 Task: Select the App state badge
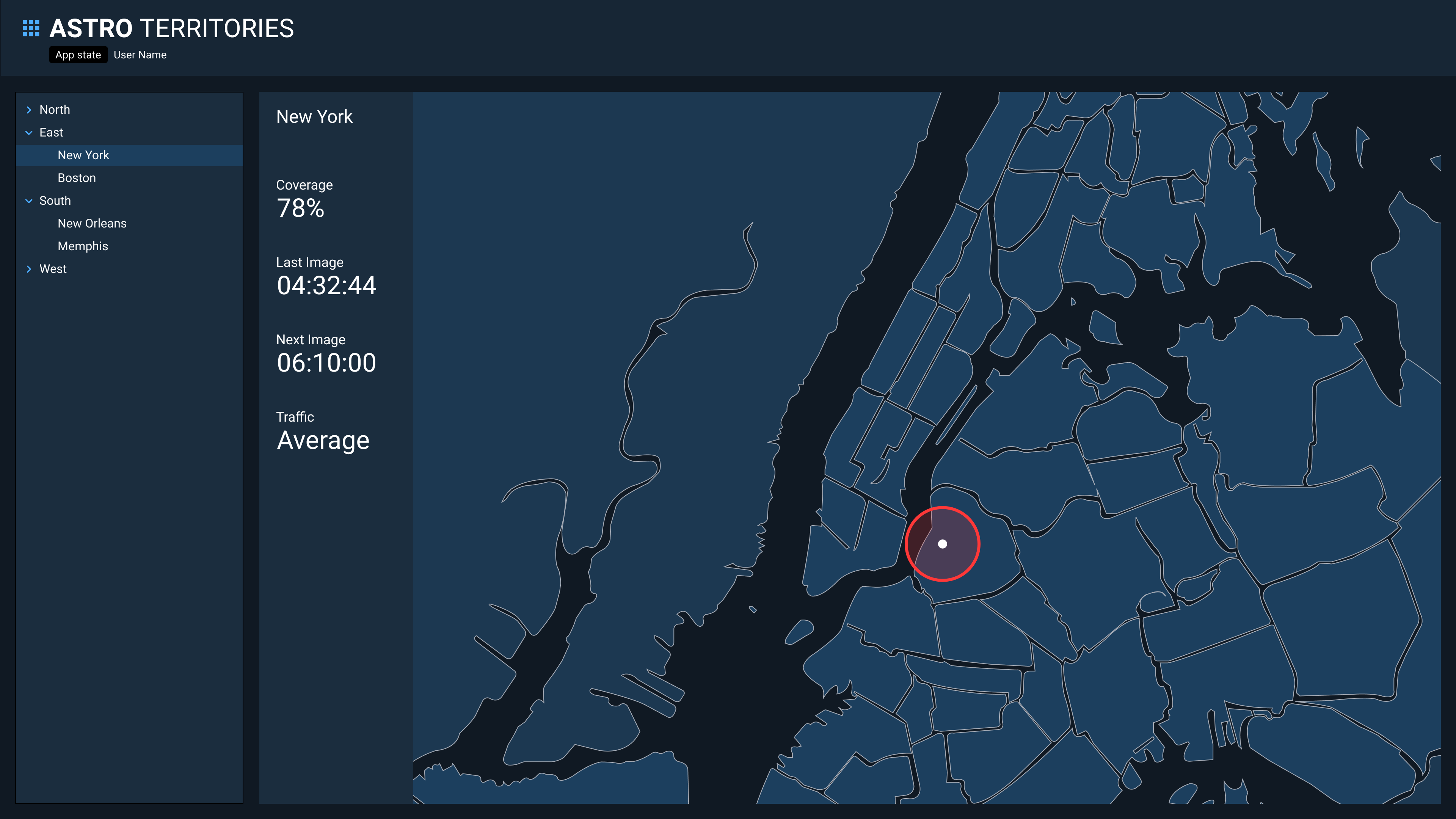78,55
